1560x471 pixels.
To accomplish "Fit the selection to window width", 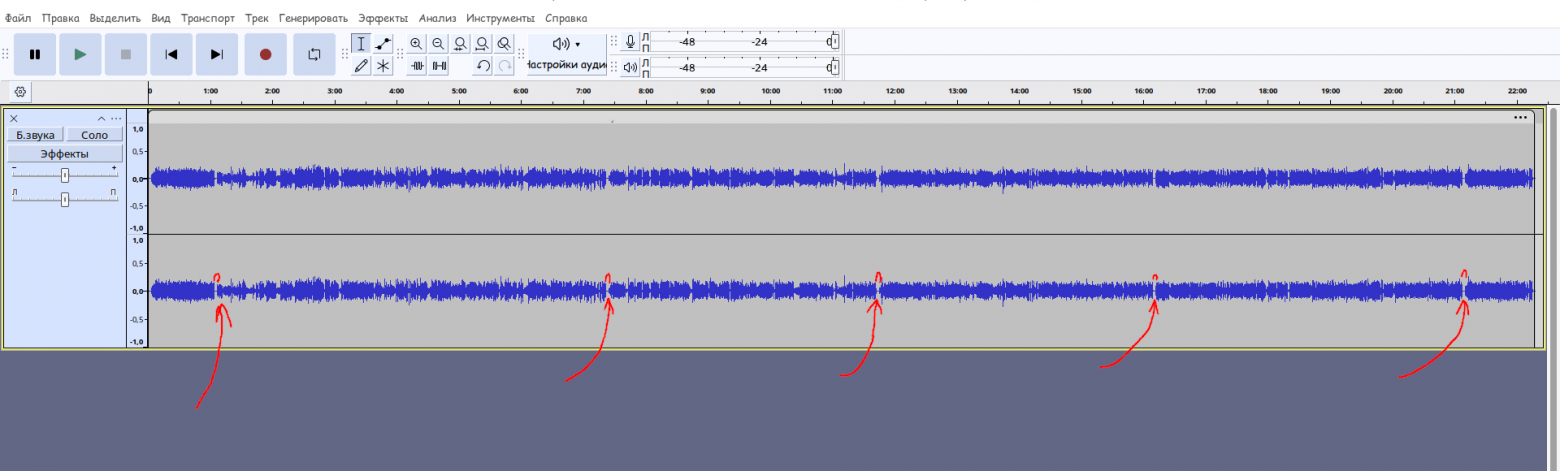I will click(460, 44).
